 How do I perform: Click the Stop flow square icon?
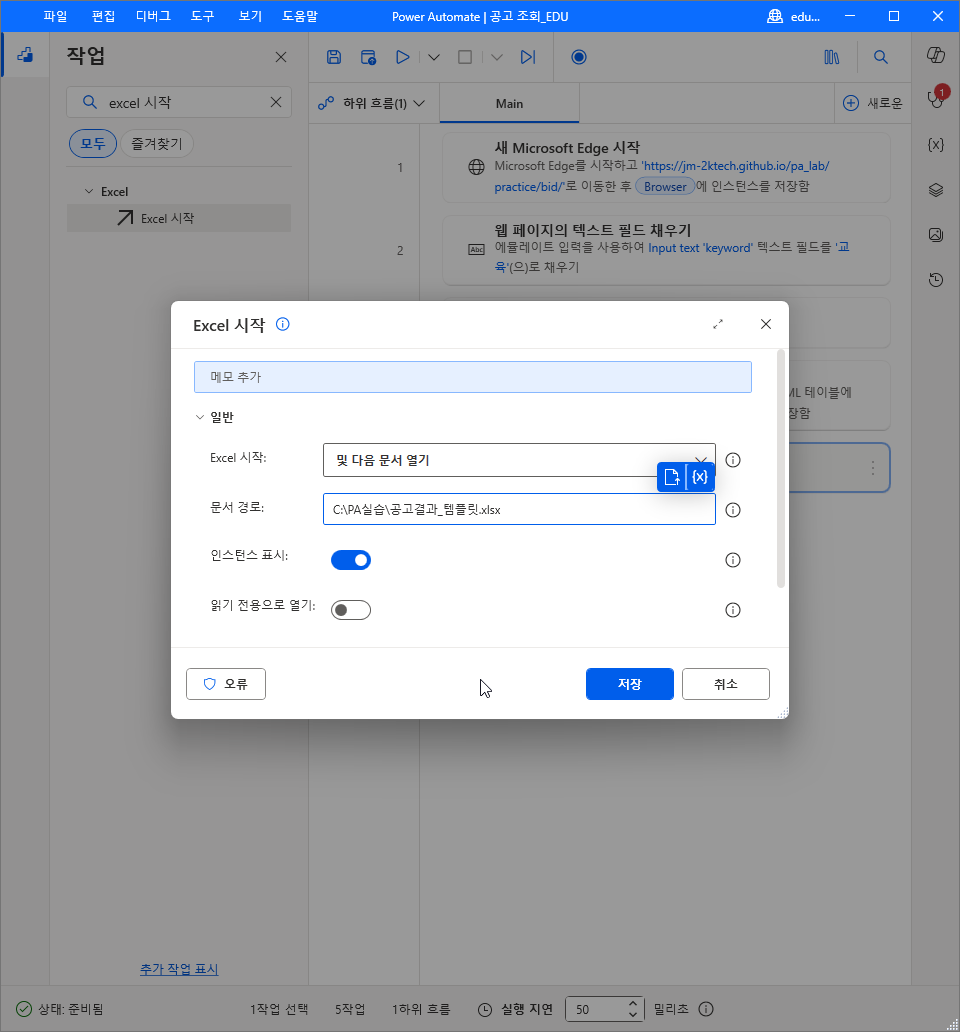(x=465, y=57)
